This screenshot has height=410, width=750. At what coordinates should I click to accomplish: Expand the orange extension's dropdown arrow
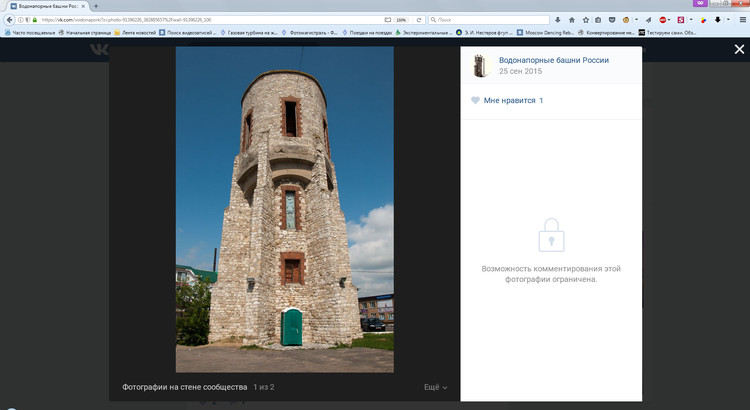[x=637, y=20]
